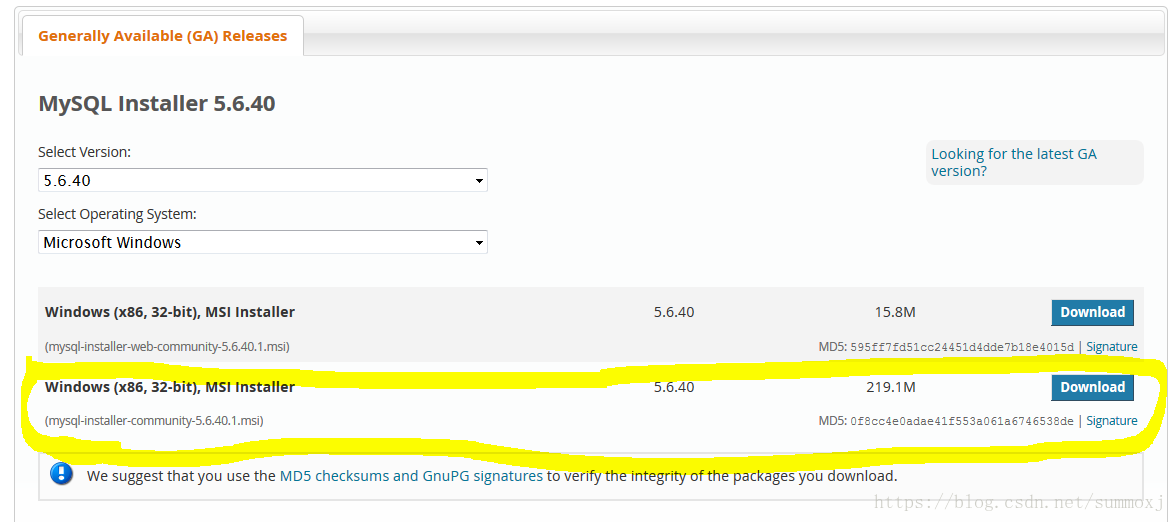The height and width of the screenshot is (522, 1175).
Task: Open Signature link for mysql-installer-community-5.6.40.1.msi
Action: [x=1112, y=421]
